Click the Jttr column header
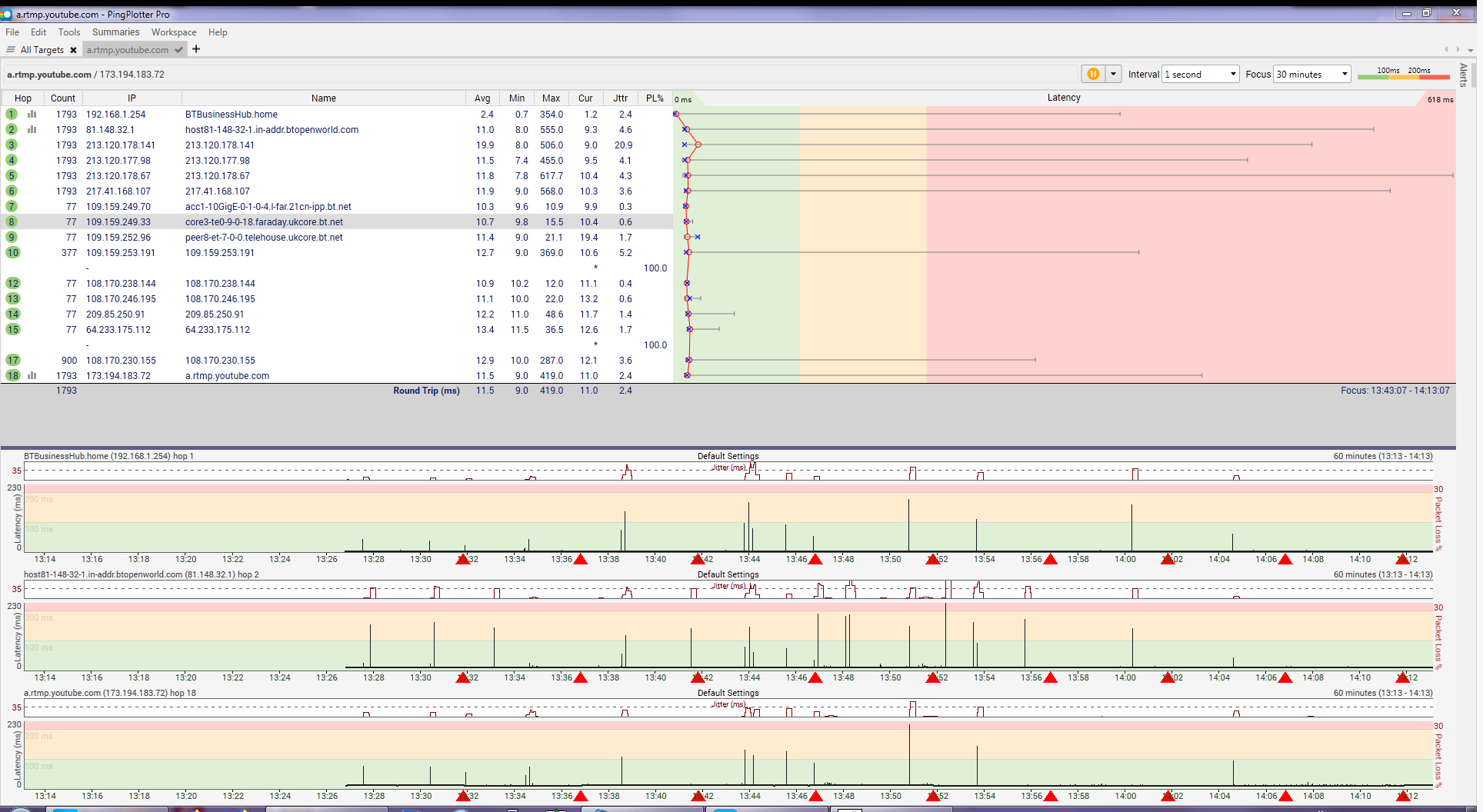Image resolution: width=1483 pixels, height=812 pixels. coord(621,98)
